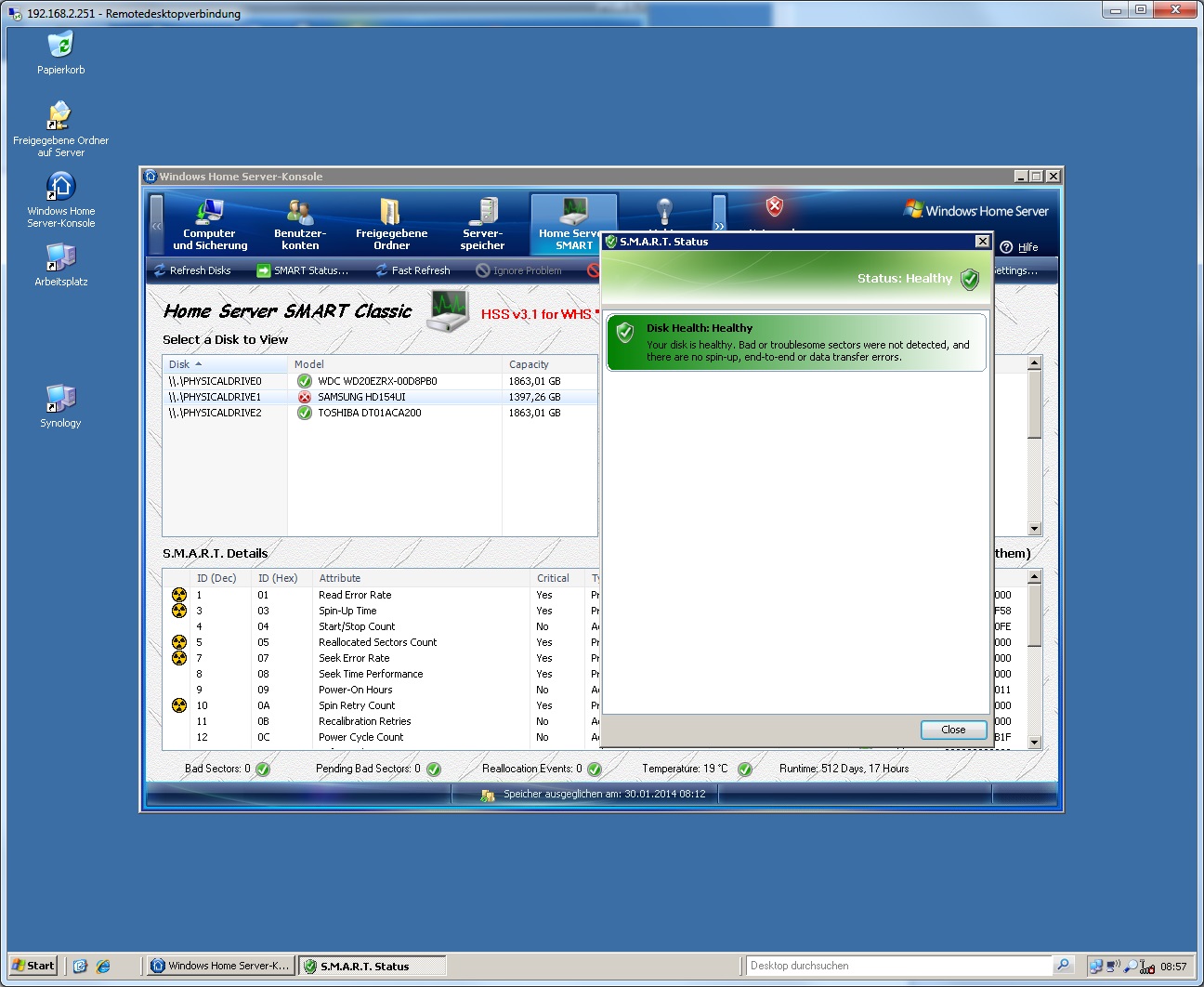
Task: Click red error icon beside SAMSUNG HD154UI
Action: [x=304, y=397]
